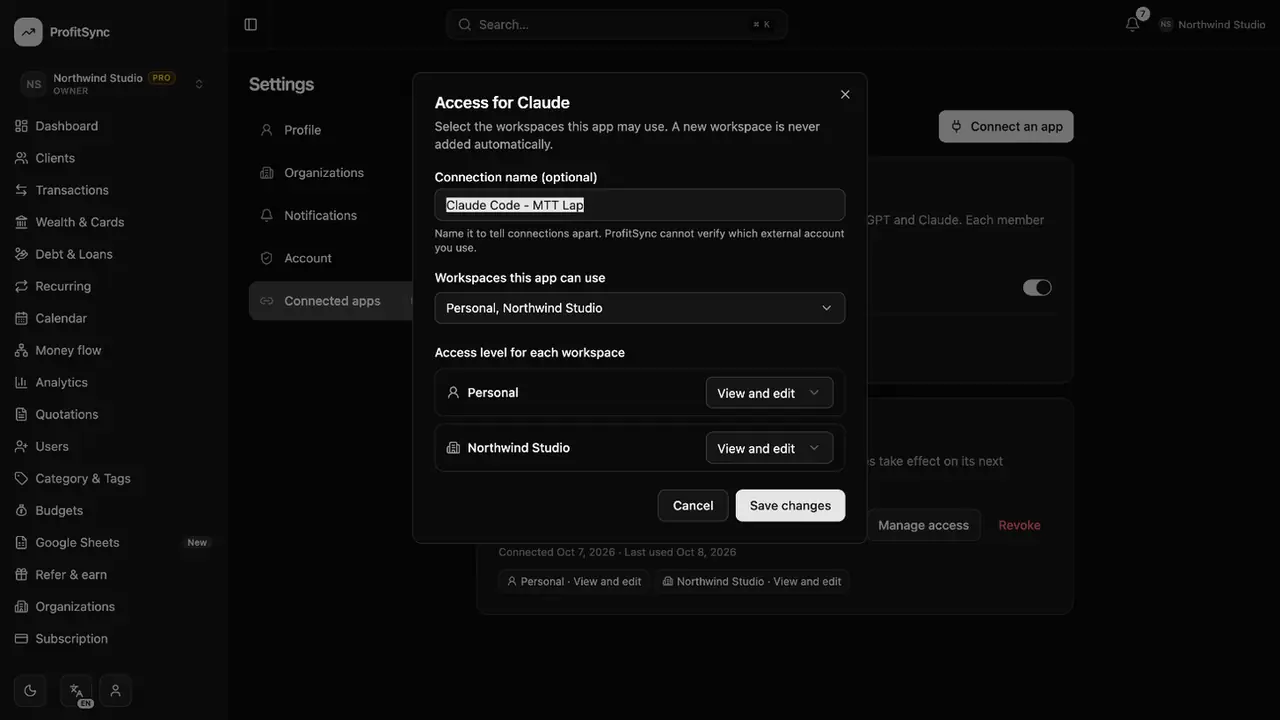The height and width of the screenshot is (720, 1280).
Task: Click the Debt & Loans icon
Action: pyautogui.click(x=21, y=254)
